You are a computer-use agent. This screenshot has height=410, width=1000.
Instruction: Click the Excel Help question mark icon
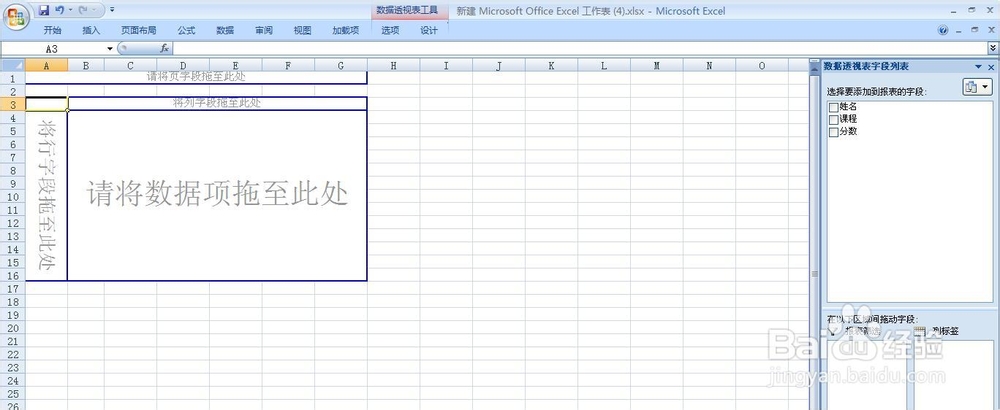[x=944, y=30]
